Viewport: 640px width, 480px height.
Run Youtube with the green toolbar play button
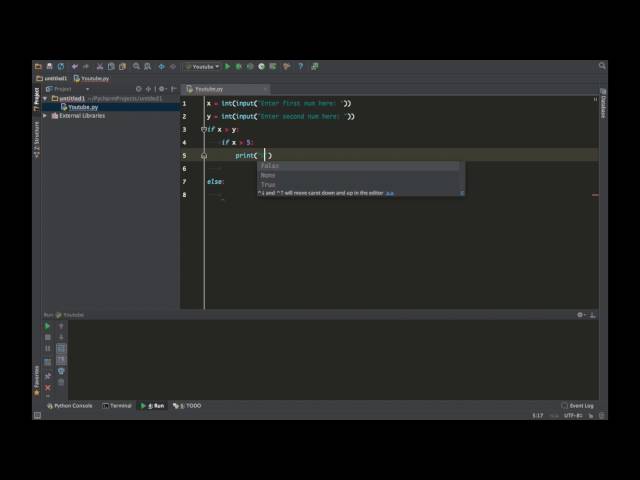point(228,66)
